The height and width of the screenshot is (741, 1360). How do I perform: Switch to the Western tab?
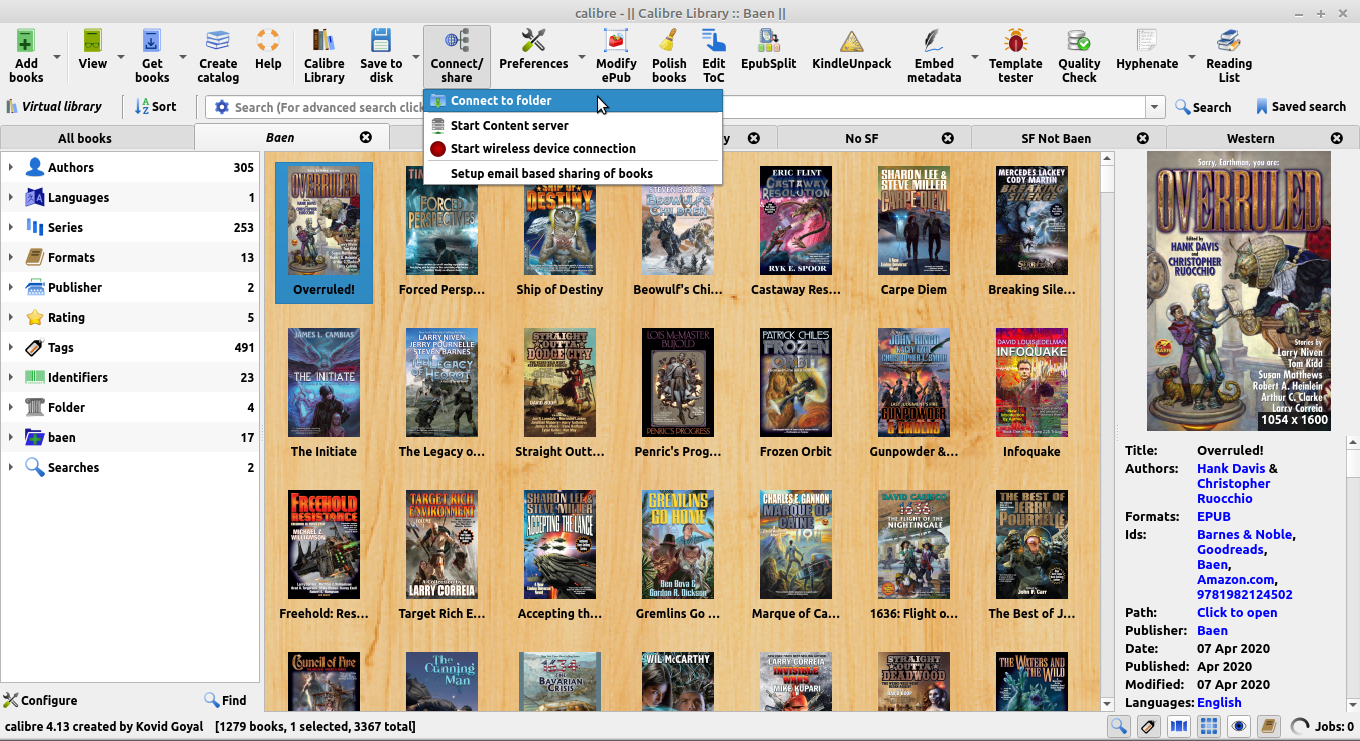coord(1251,138)
